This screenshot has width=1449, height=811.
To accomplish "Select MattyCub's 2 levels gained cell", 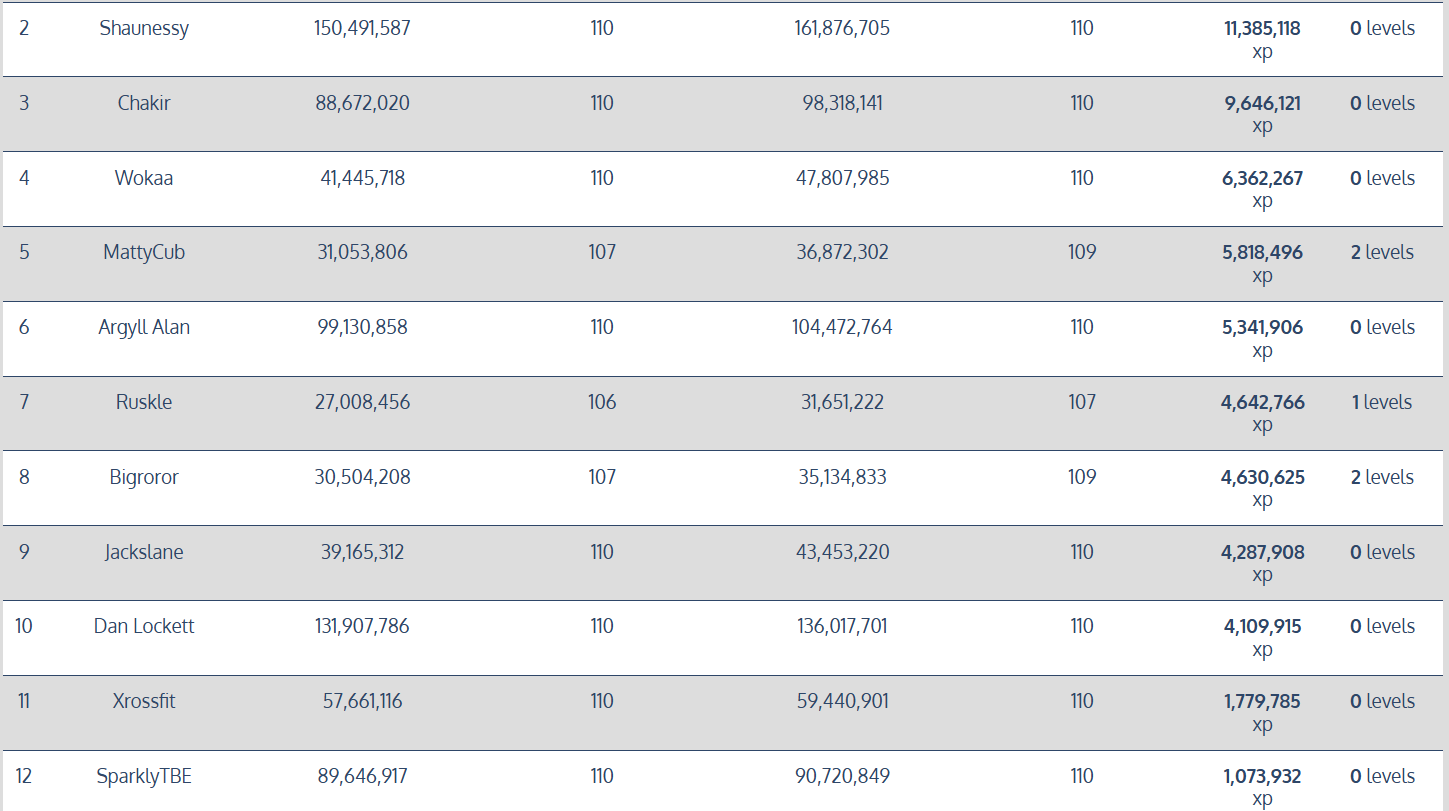I will click(x=1382, y=253).
